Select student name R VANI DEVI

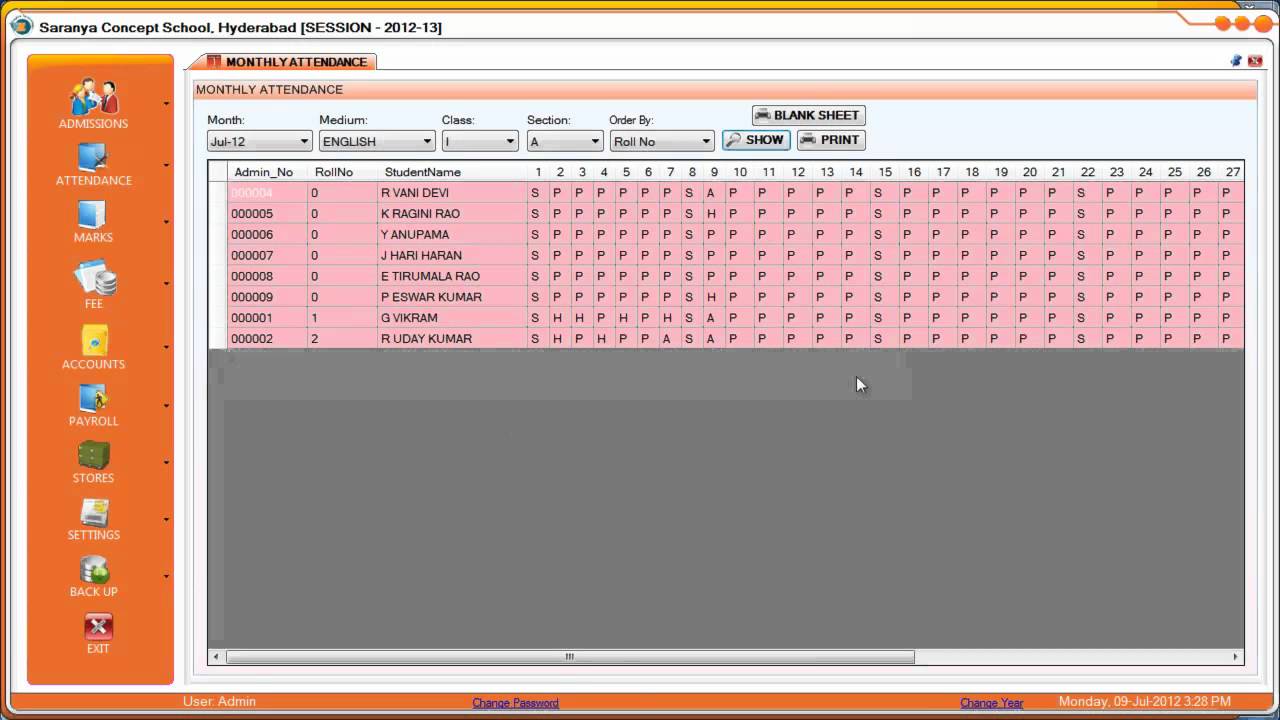coord(415,193)
